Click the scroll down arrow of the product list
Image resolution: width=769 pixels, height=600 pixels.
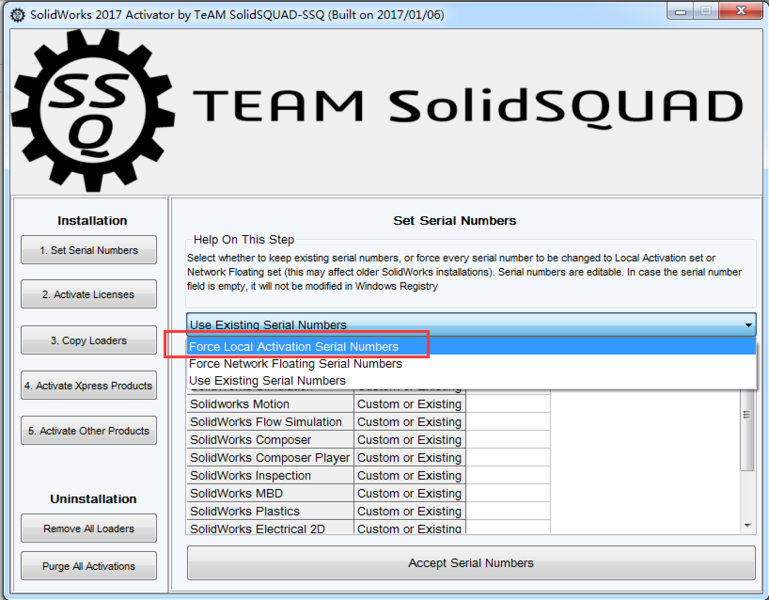click(747, 525)
